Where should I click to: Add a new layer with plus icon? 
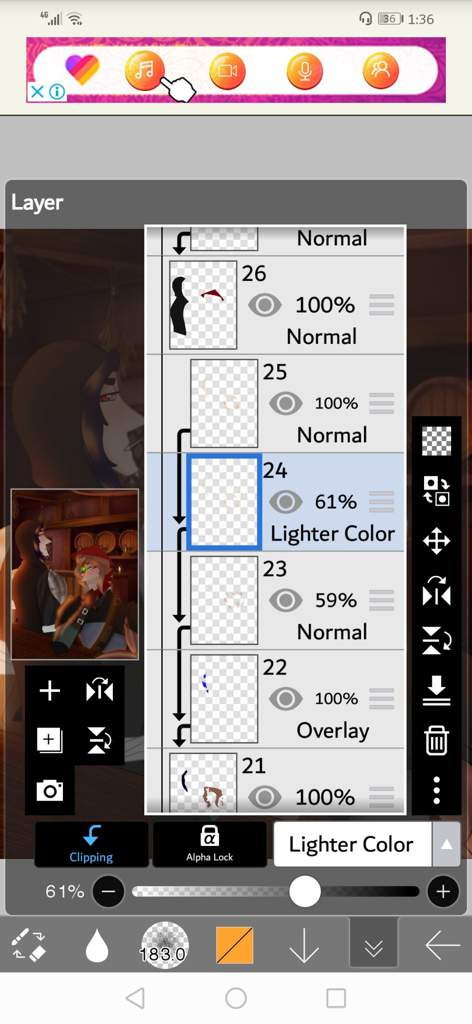[x=50, y=690]
